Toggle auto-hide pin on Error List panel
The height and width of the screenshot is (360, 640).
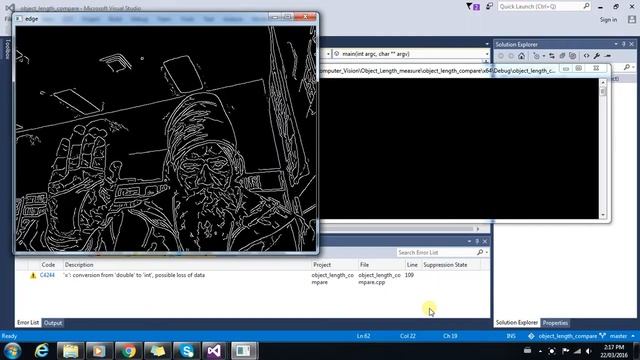click(477, 241)
